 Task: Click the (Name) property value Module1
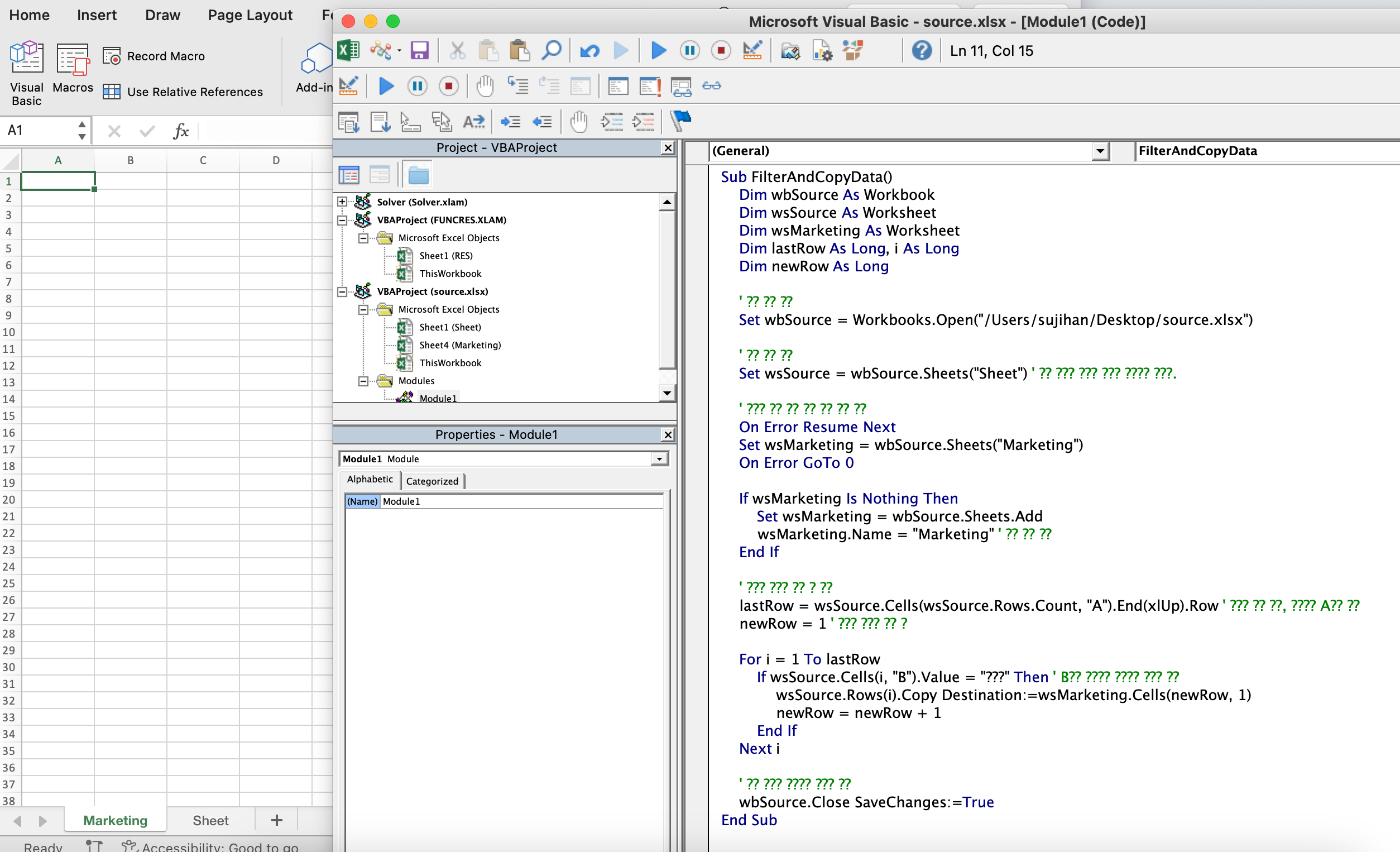[x=521, y=501]
